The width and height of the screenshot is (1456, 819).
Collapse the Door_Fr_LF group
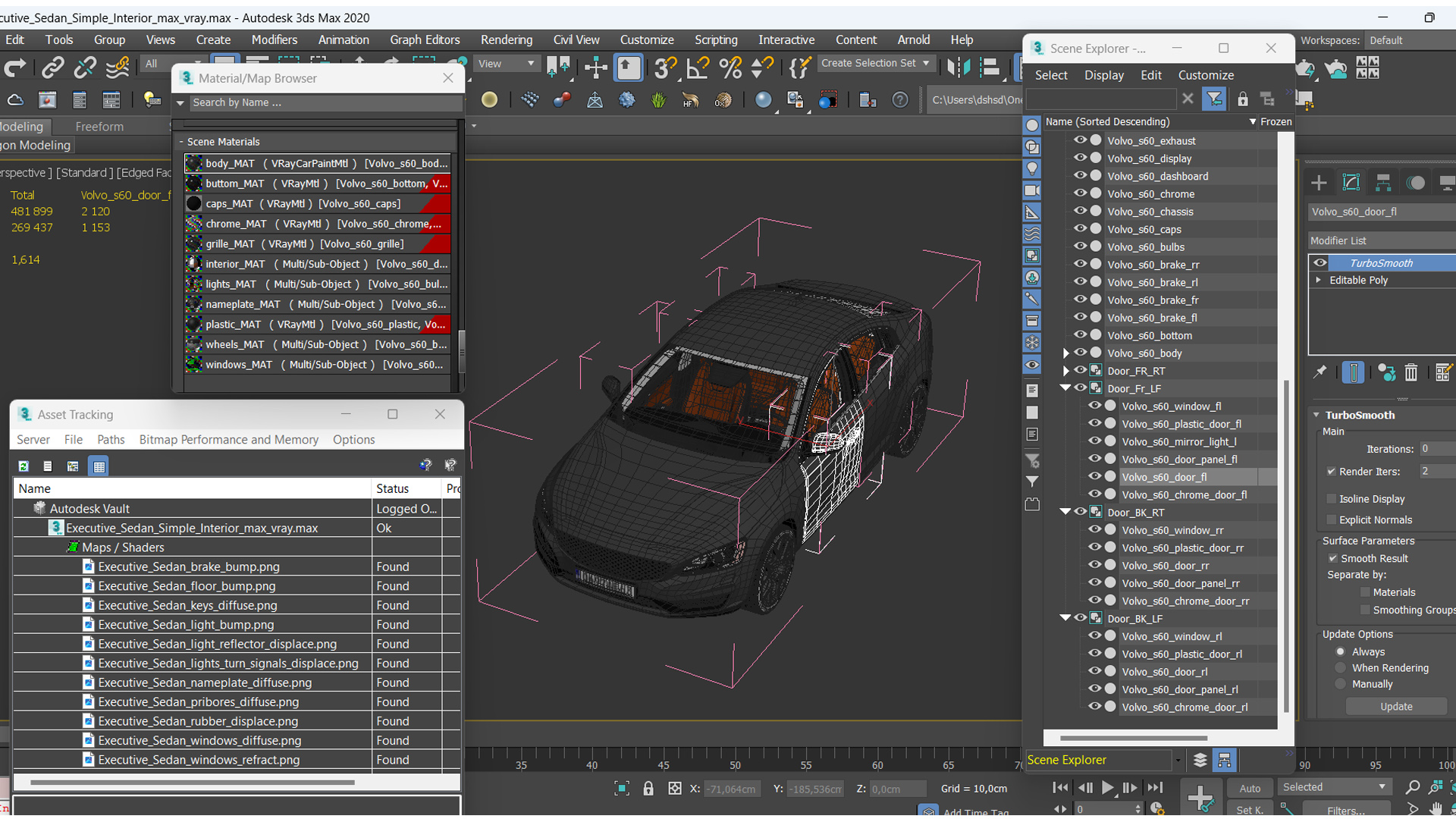coord(1065,388)
